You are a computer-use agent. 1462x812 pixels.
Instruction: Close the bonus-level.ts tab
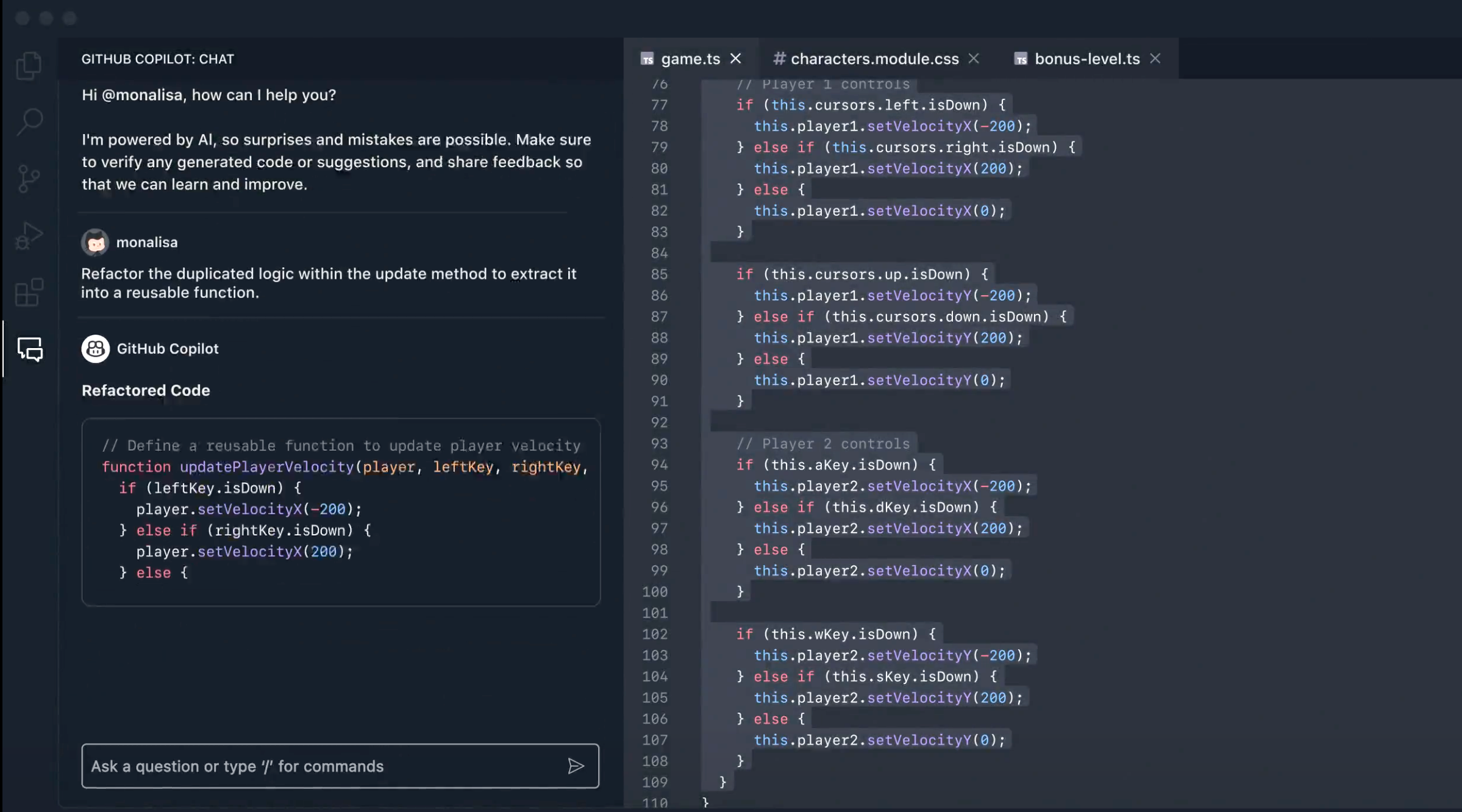point(1155,59)
